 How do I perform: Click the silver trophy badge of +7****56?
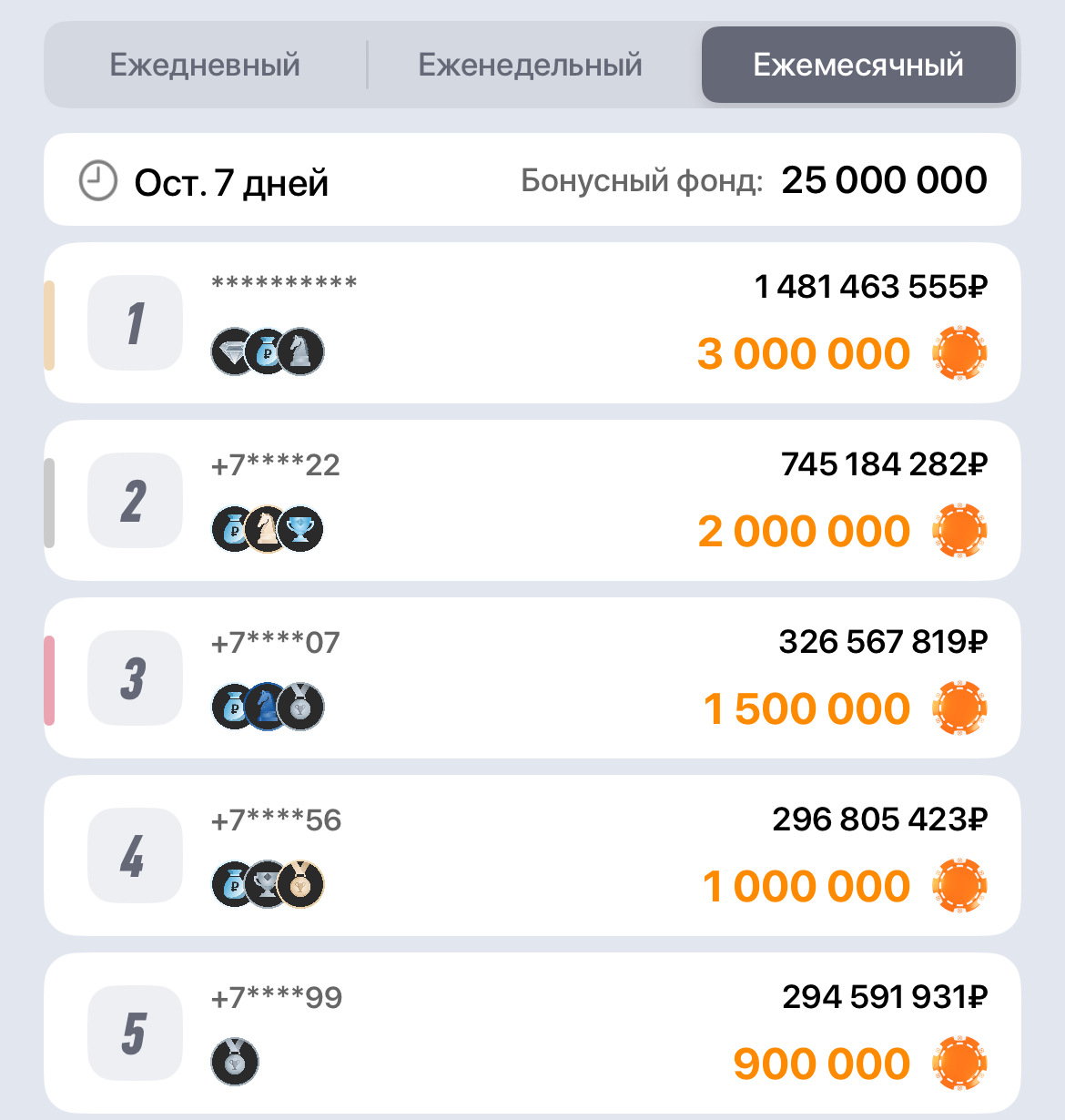point(267,885)
